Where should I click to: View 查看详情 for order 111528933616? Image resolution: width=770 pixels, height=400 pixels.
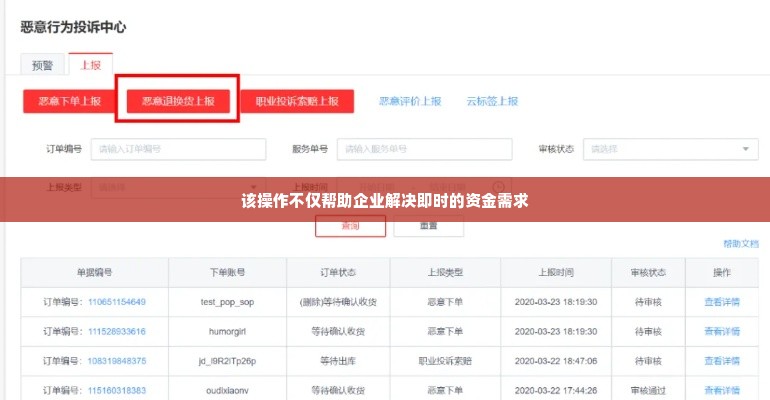click(x=722, y=331)
